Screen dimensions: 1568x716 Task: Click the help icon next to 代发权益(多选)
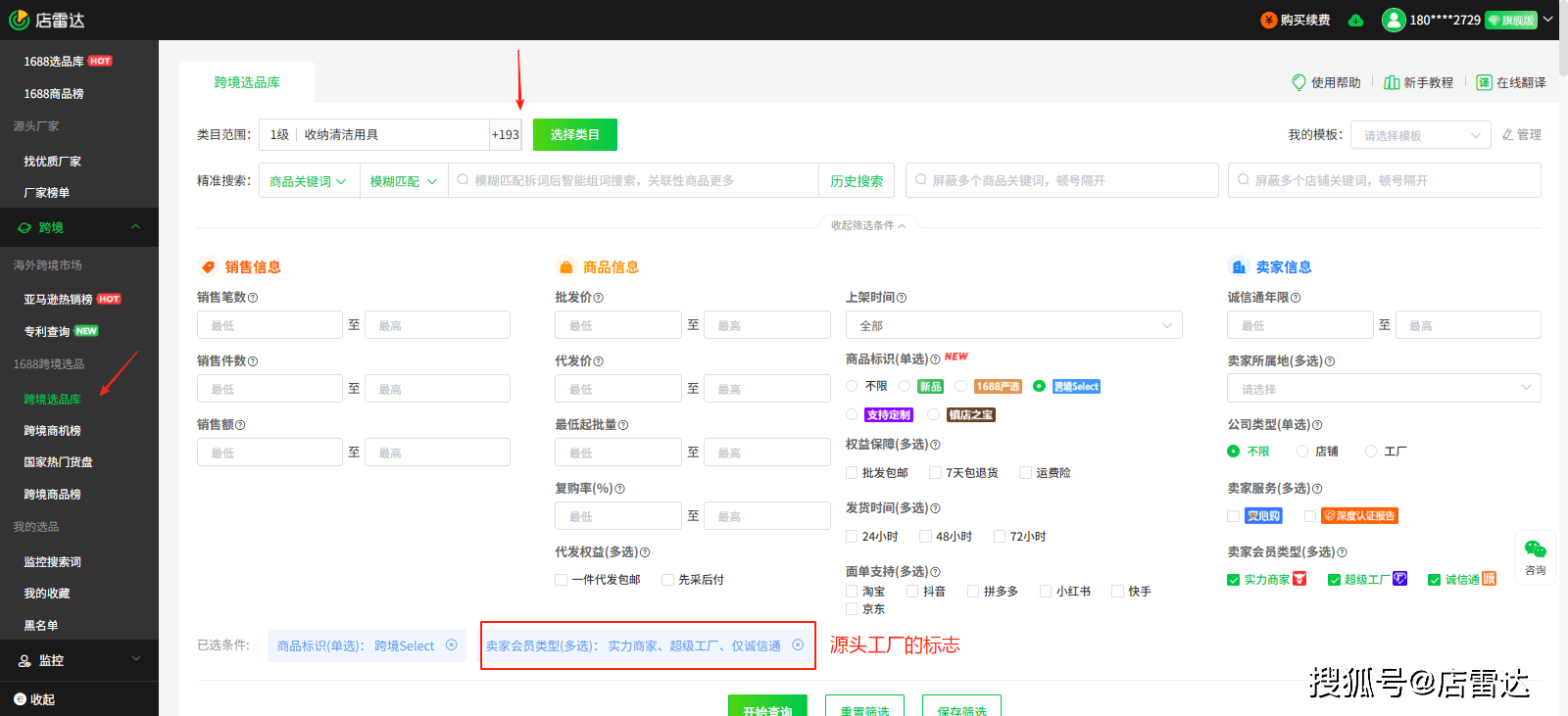pyautogui.click(x=645, y=552)
